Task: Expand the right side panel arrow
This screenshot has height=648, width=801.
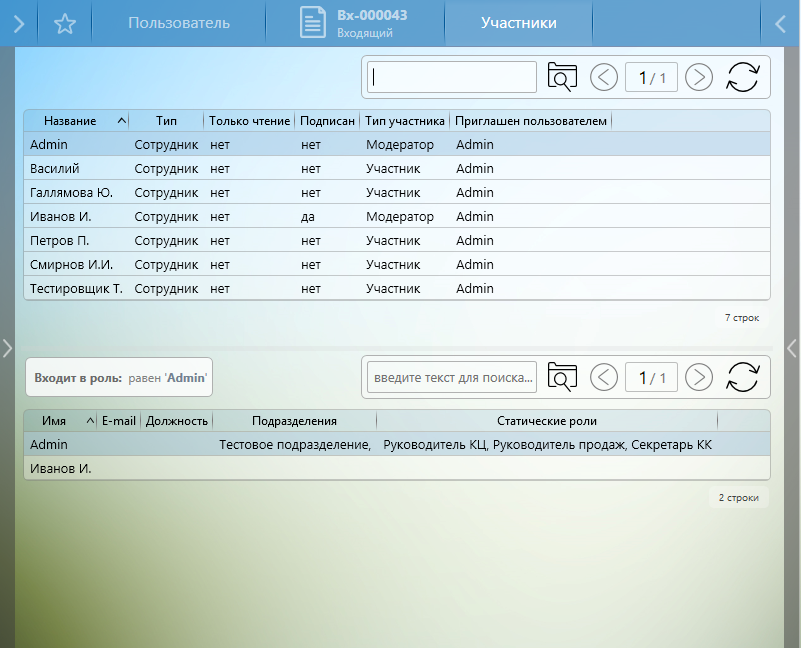Action: click(792, 348)
